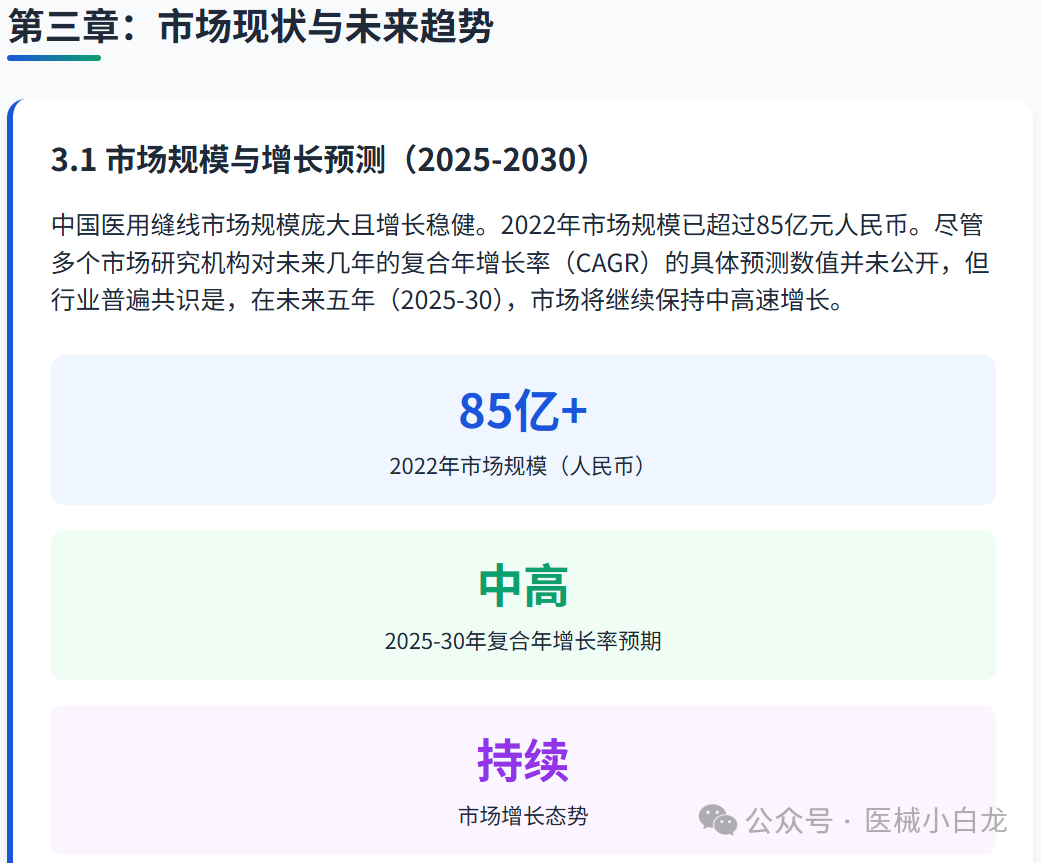Screen dimensions: 1041x863
Task: Click the caption 市场增长态势
Action: pyautogui.click(x=523, y=816)
